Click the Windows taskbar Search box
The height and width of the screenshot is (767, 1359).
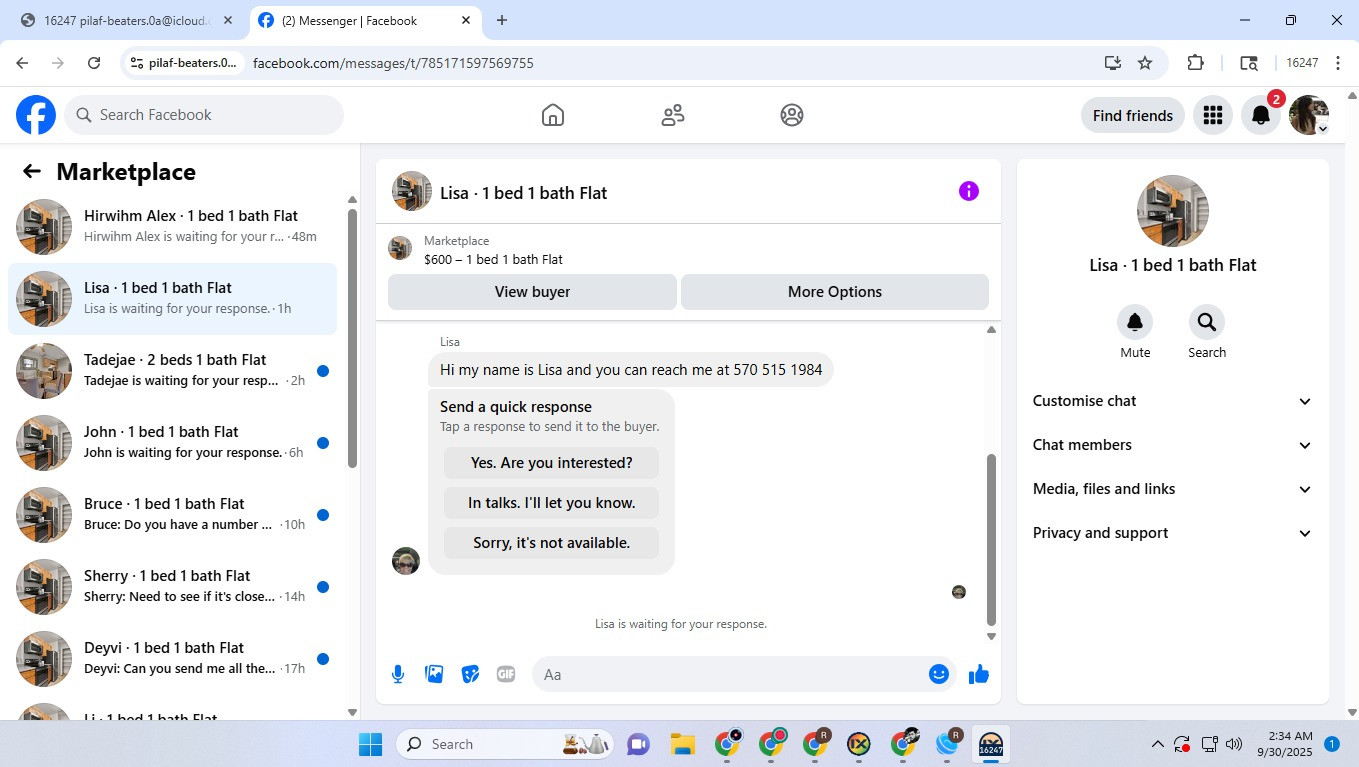pyautogui.click(x=503, y=744)
